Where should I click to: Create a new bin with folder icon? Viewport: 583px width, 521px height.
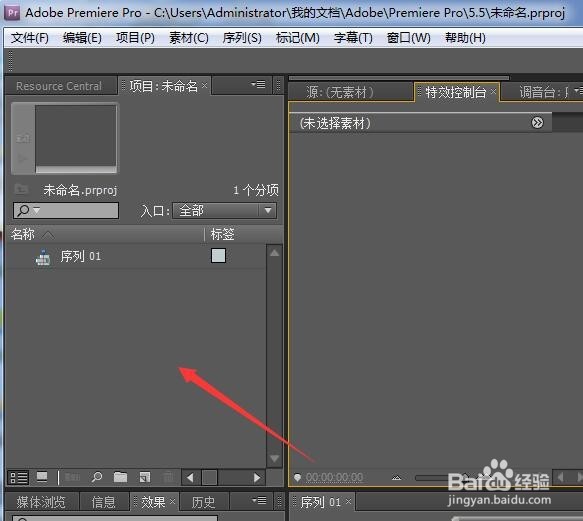120,477
